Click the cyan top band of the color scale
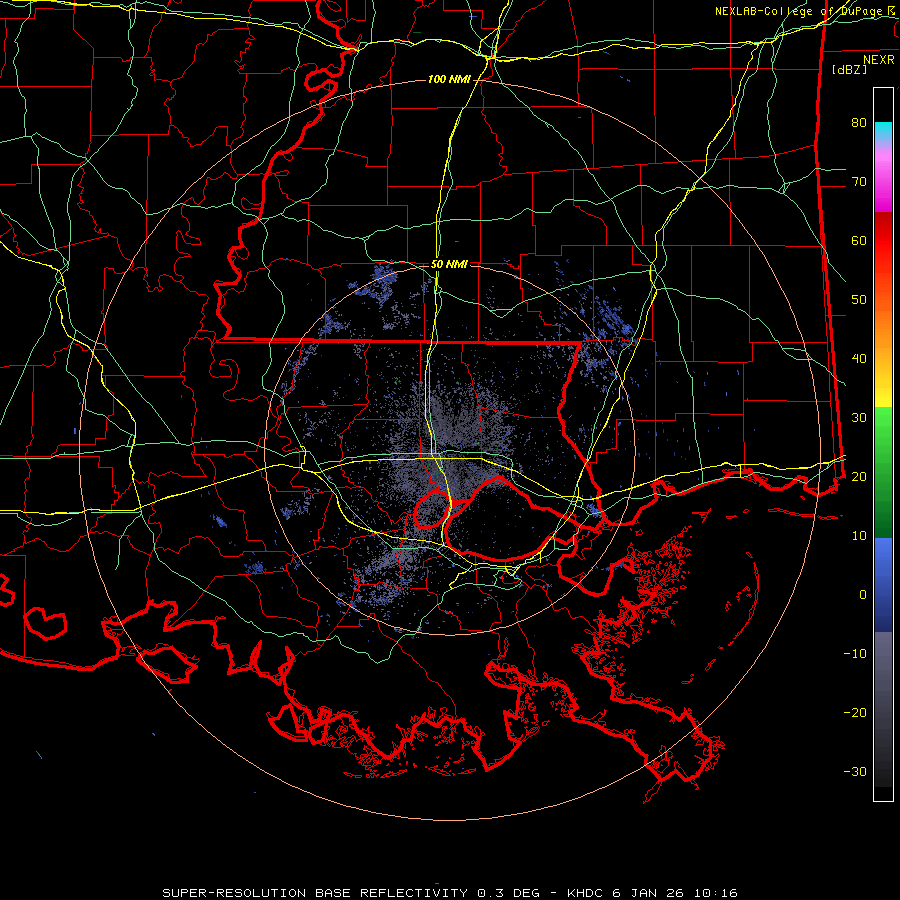This screenshot has width=900, height=900. pyautogui.click(x=883, y=132)
